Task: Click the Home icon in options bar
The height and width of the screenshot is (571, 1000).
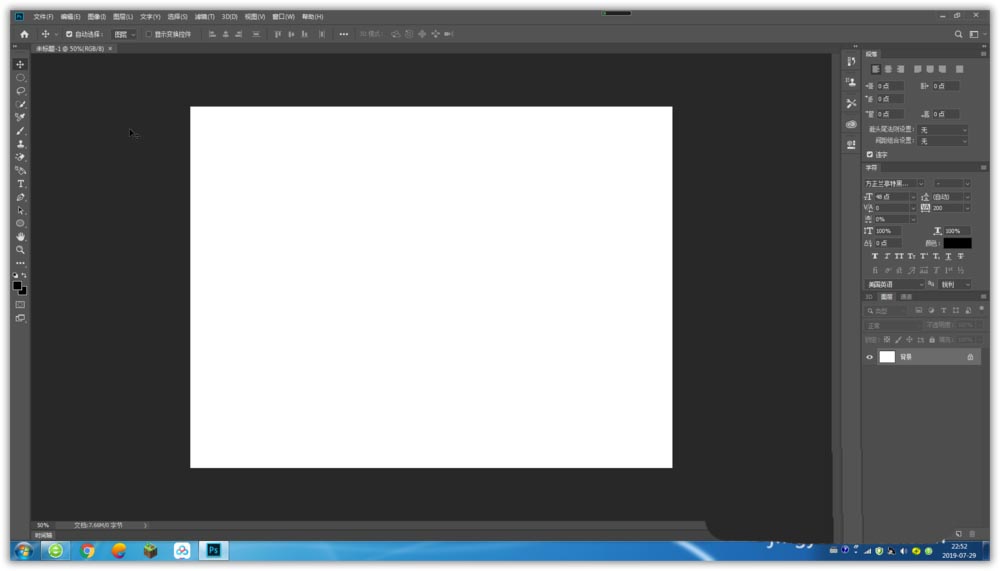Action: 24,34
